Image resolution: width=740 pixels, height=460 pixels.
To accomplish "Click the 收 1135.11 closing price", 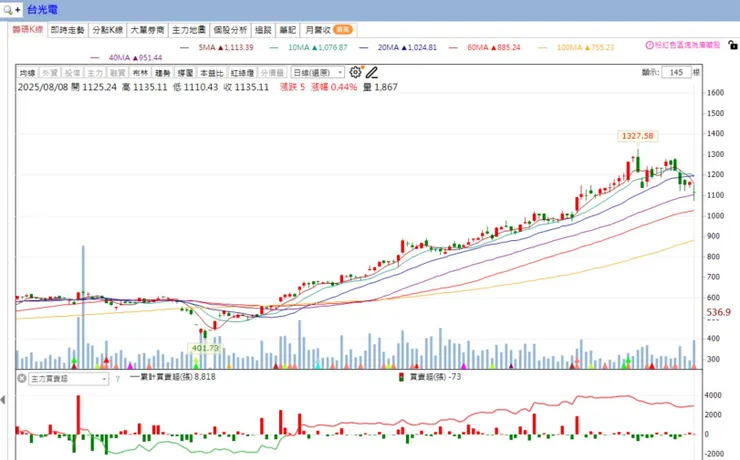I will coord(246,87).
